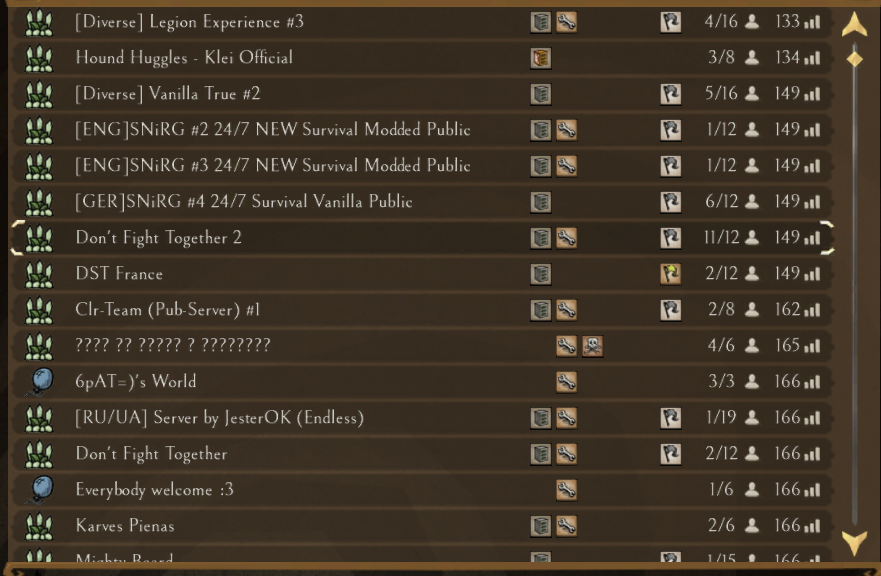Click the scroll up arrow
Screen dimensions: 881x576
[x=855, y=25]
